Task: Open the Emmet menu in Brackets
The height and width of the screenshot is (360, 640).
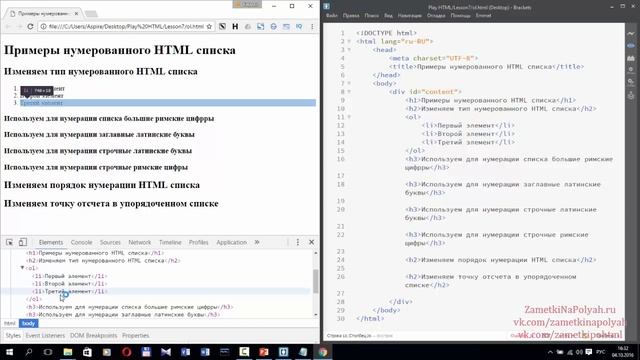Action: point(484,16)
